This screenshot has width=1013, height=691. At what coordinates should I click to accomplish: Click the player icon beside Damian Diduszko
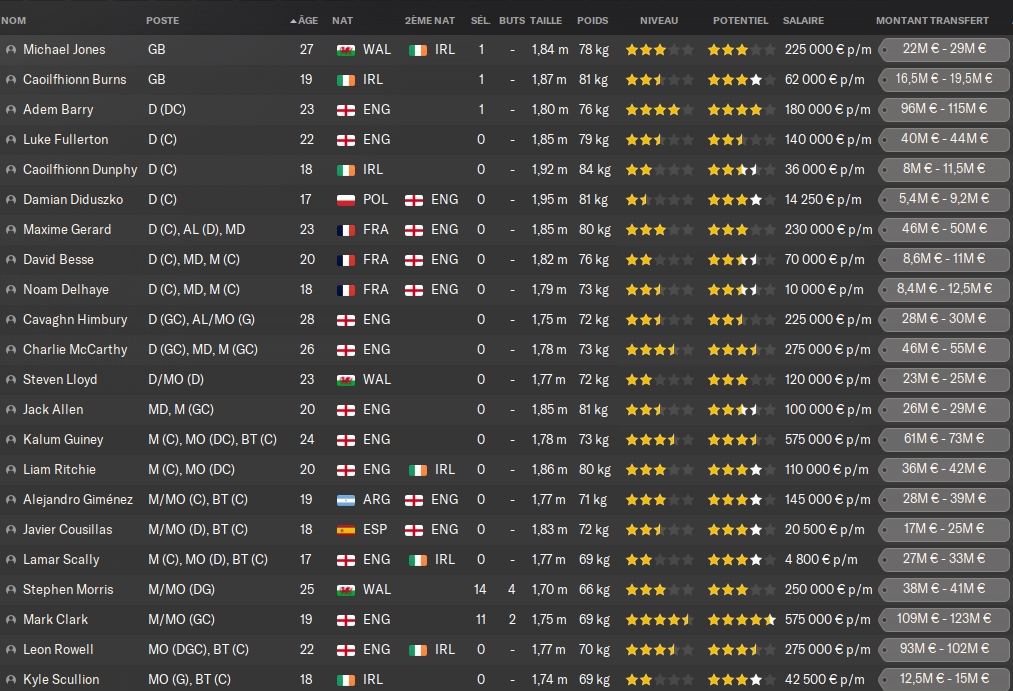(10, 200)
